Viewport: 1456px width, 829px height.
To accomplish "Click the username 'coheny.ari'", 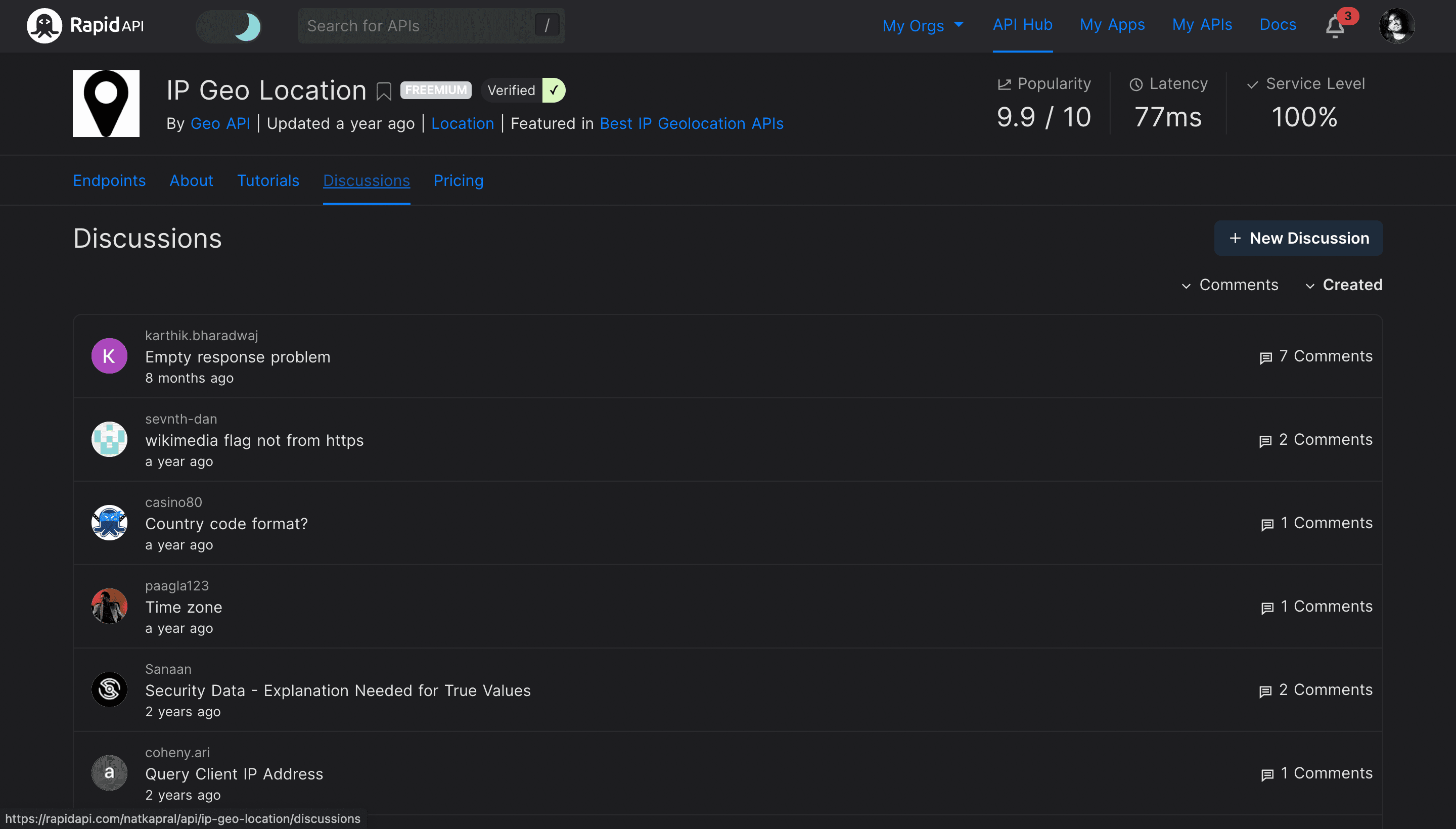I will (x=177, y=752).
